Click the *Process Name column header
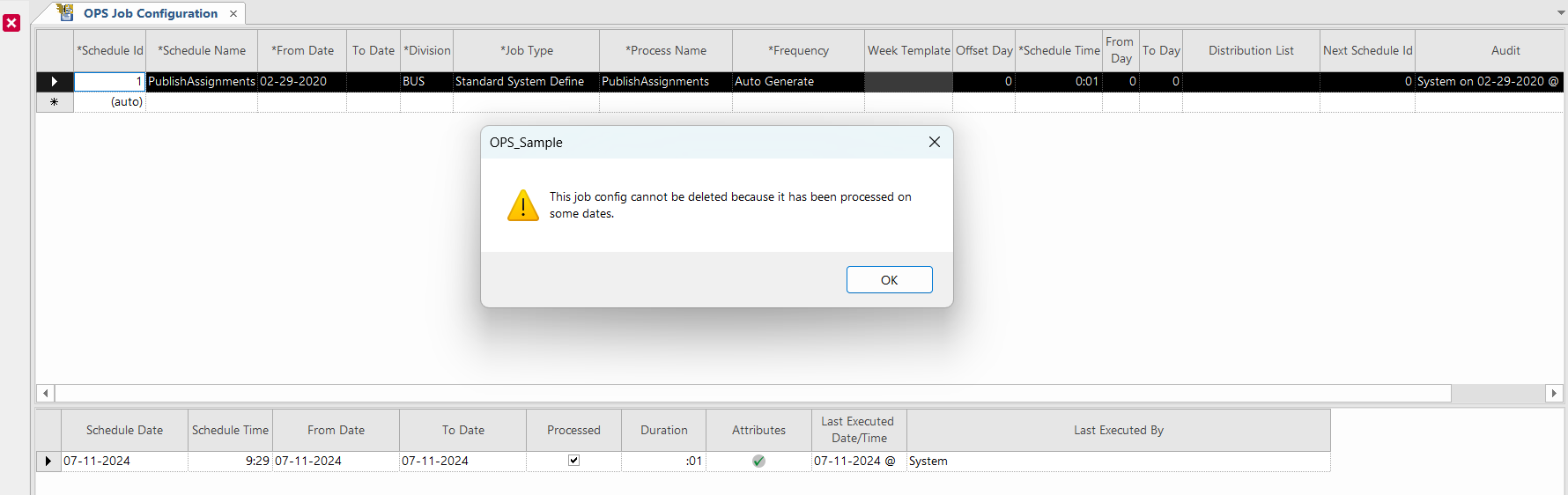The height and width of the screenshot is (495, 1568). [666, 50]
